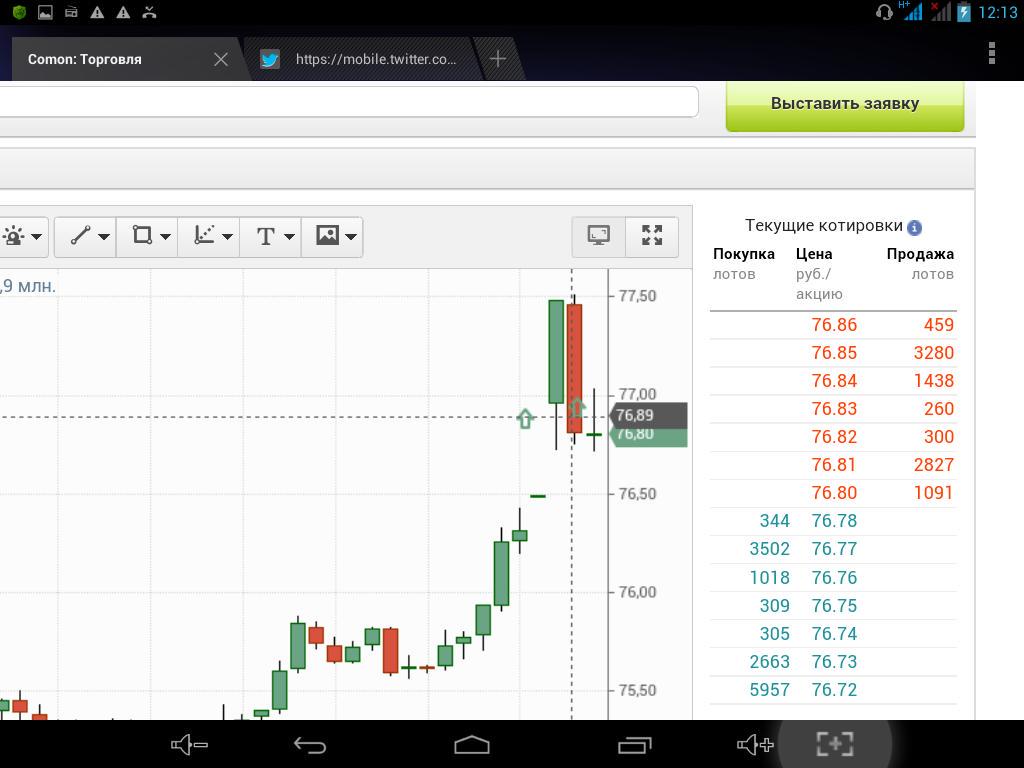Viewport: 1024px width, 768px height.
Task: Select sell price 76.85
Action: [834, 353]
